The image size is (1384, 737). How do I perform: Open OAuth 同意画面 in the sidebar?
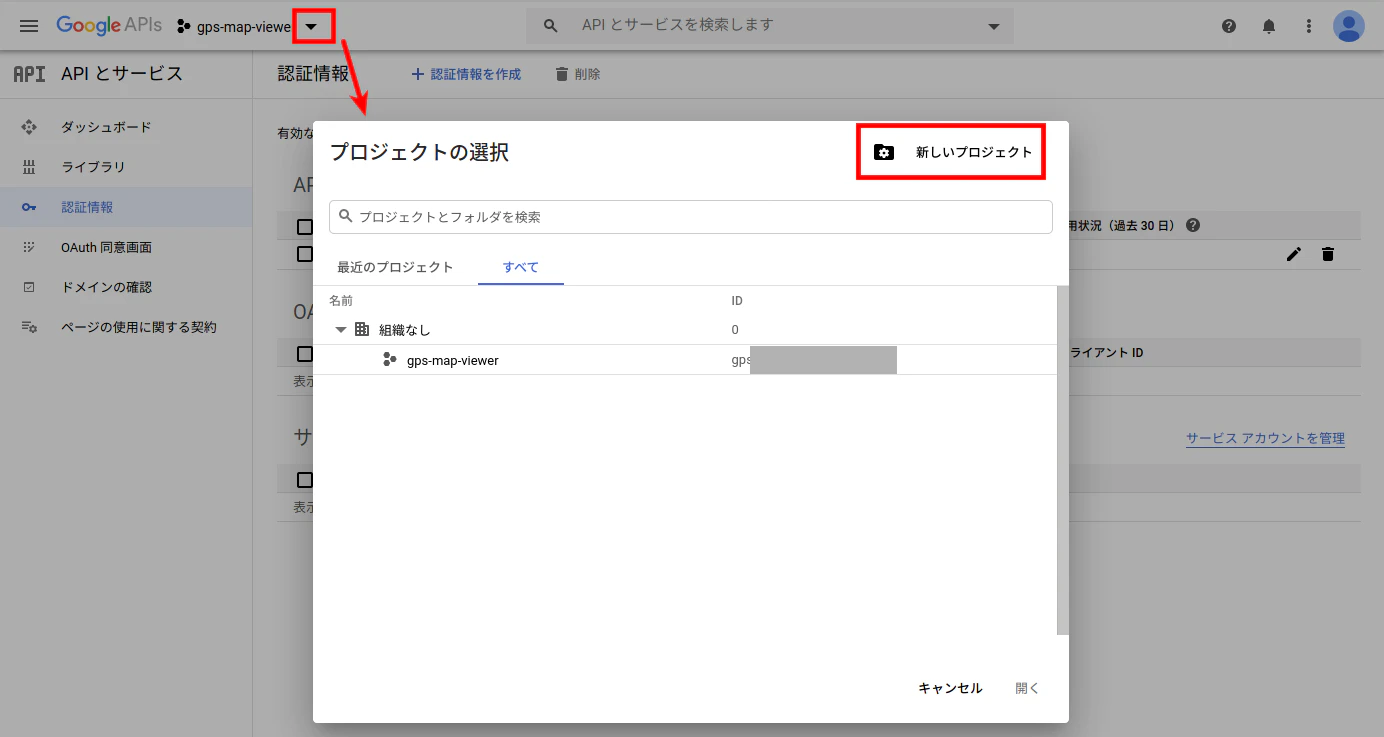click(x=126, y=247)
